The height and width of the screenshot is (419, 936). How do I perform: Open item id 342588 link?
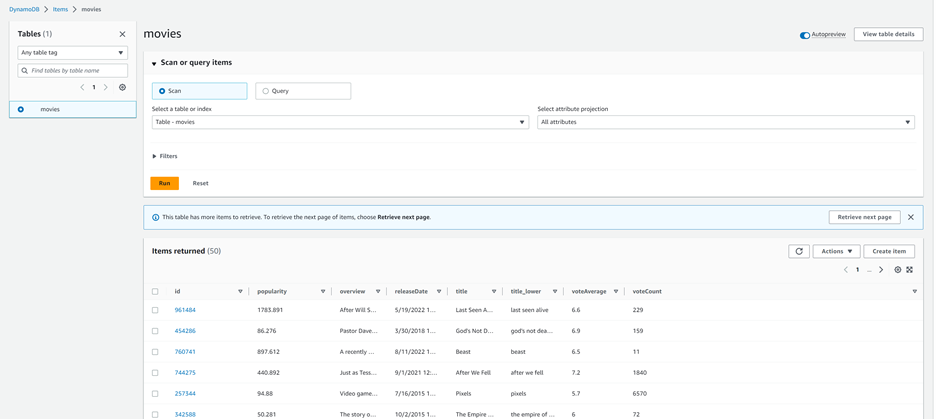(x=185, y=414)
